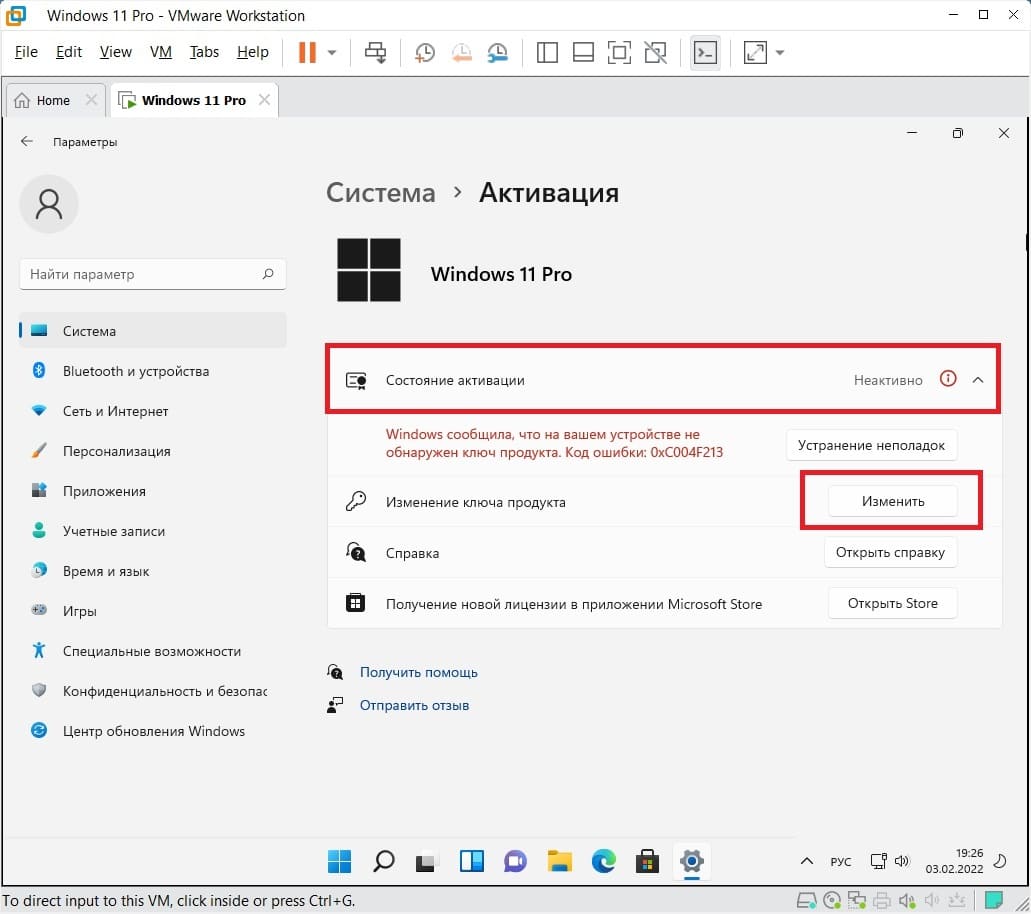Viewport: 1031px width, 914px height.
Task: Click the РУС language indicator
Action: click(840, 861)
